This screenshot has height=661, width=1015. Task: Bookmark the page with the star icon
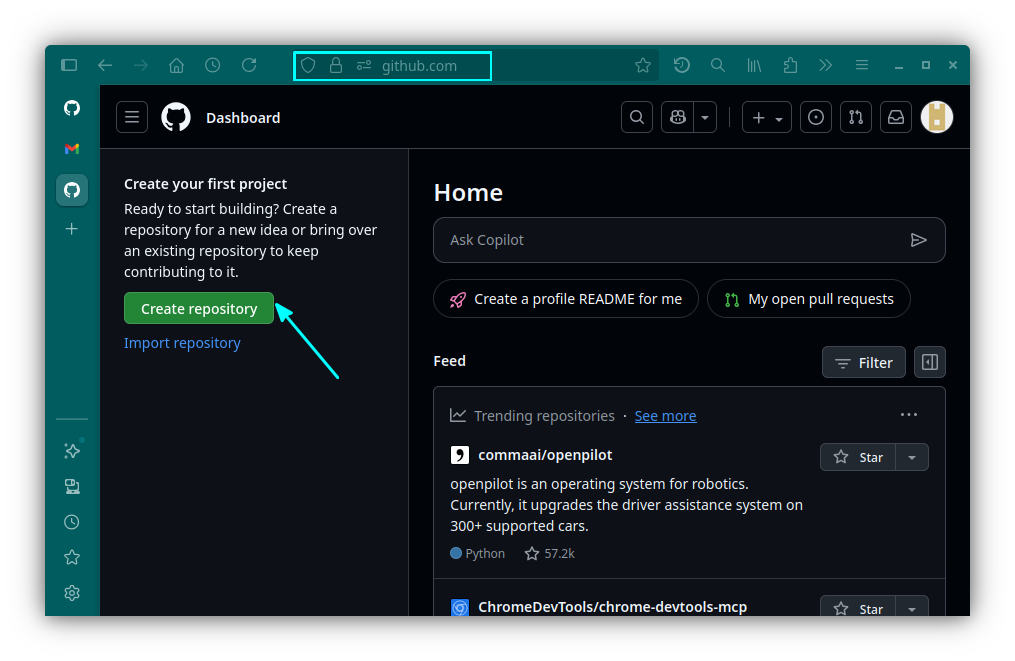[x=643, y=65]
